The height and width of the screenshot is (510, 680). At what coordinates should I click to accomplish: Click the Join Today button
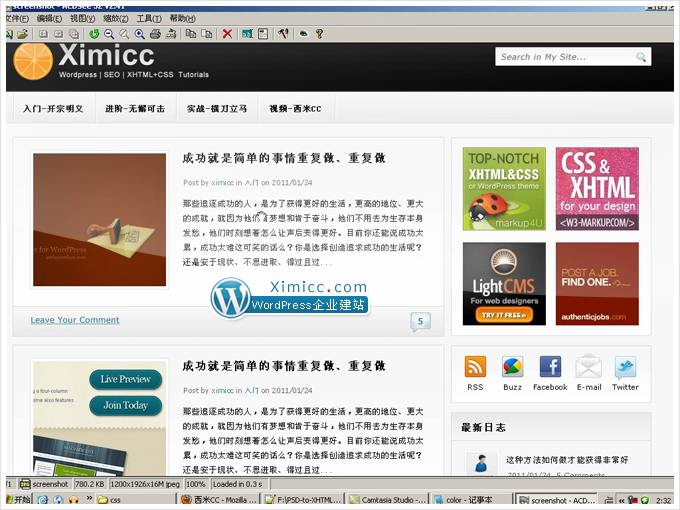(x=126, y=405)
